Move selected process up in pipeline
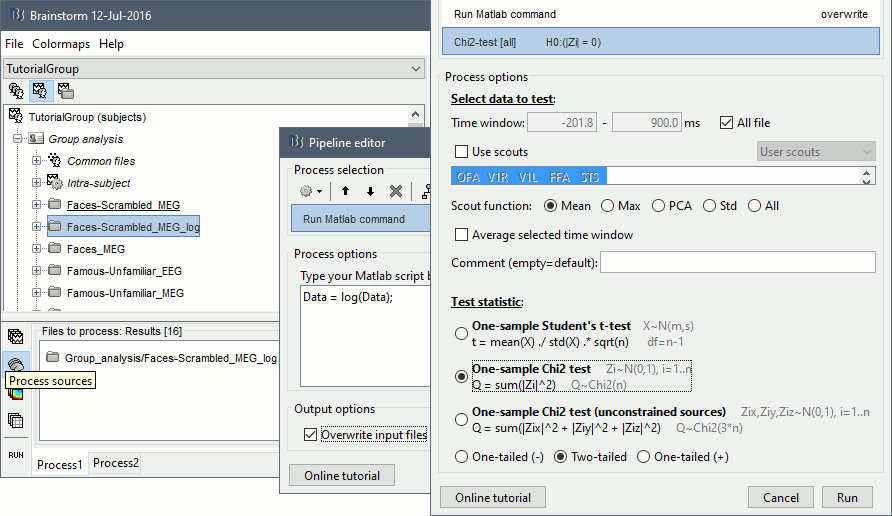The image size is (892, 516). pyautogui.click(x=345, y=191)
